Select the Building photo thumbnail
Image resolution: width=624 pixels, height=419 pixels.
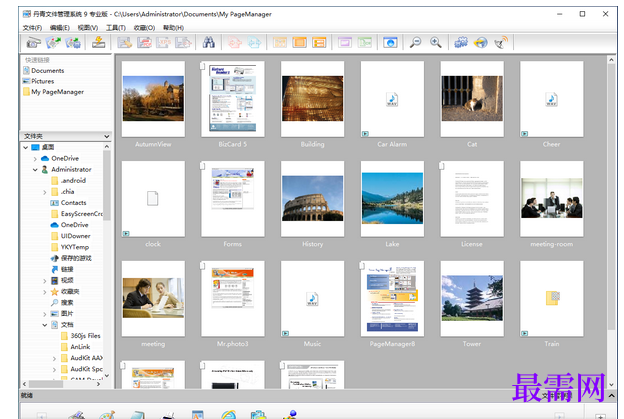[x=312, y=99]
